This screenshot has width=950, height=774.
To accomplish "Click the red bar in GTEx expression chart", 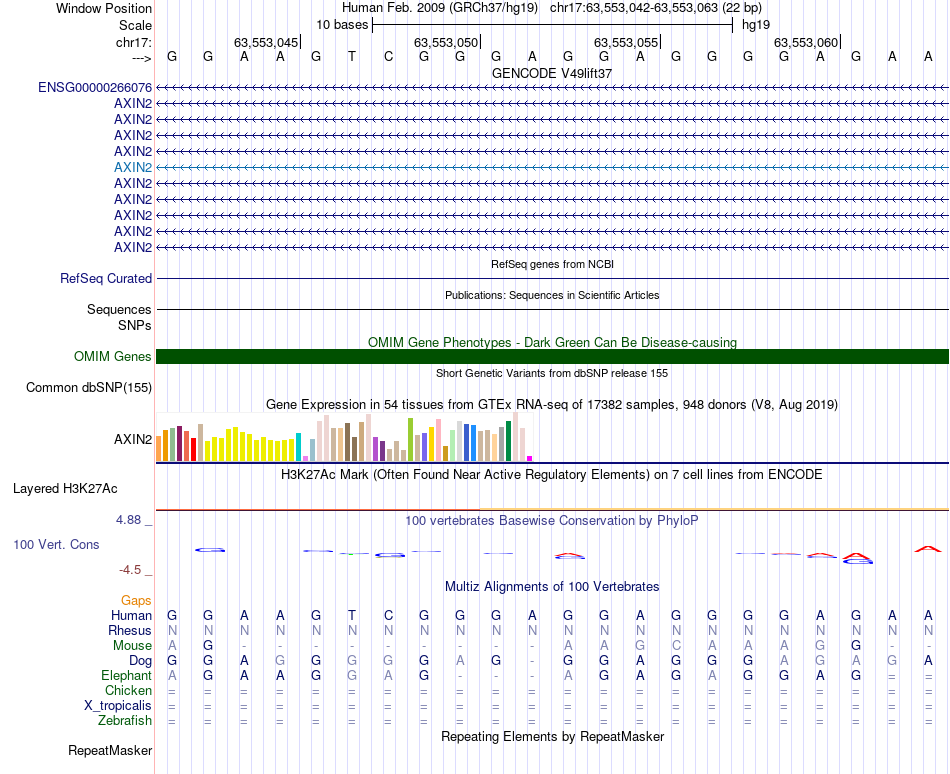I will 193,449.
